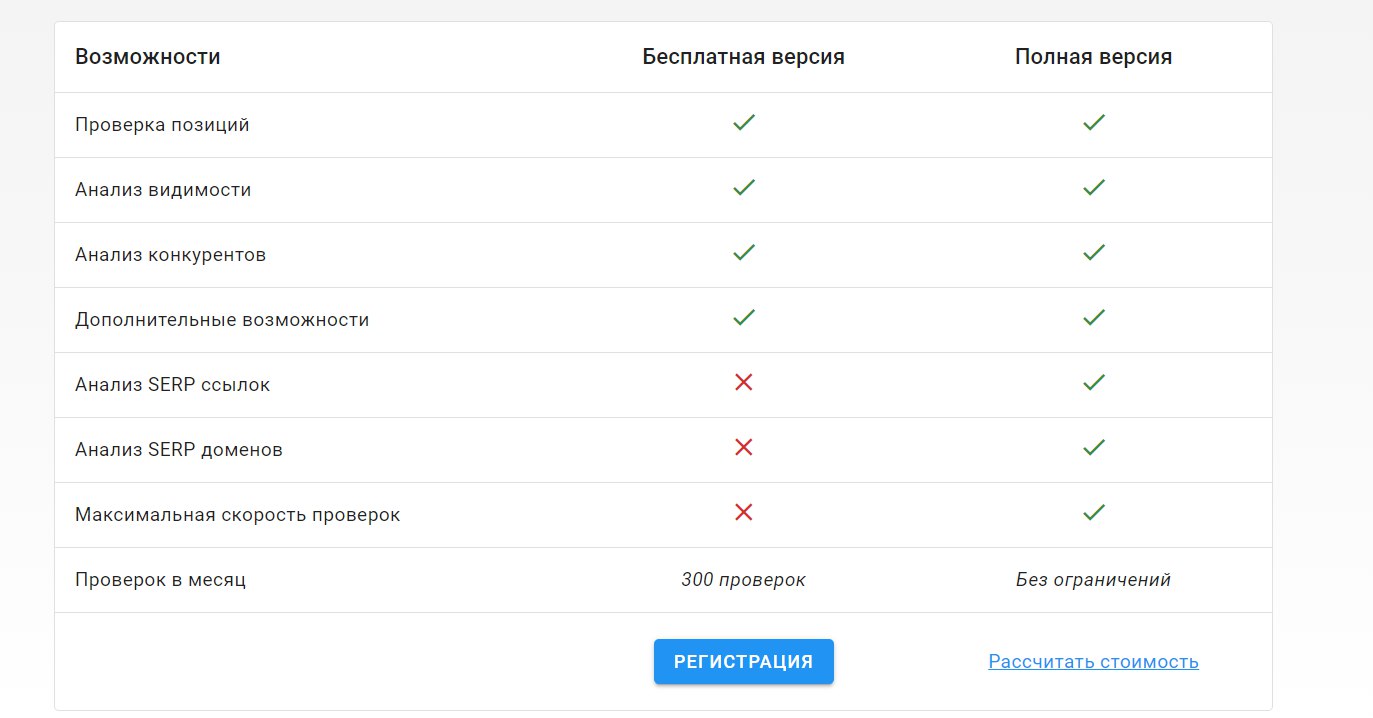The height and width of the screenshot is (718, 1373).
Task: Open the Рассчитать стоимость link
Action: click(1093, 662)
